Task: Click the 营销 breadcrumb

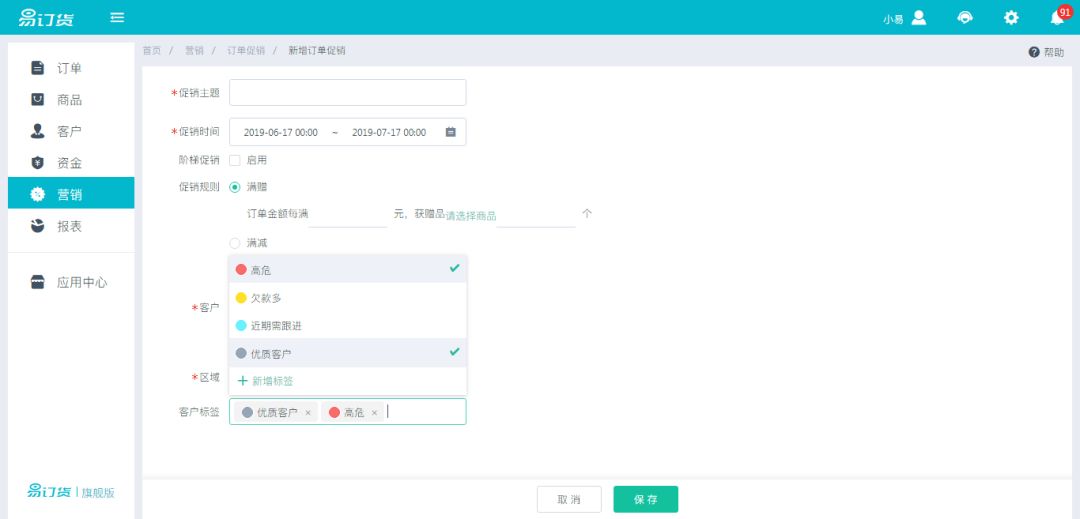Action: tap(194, 51)
